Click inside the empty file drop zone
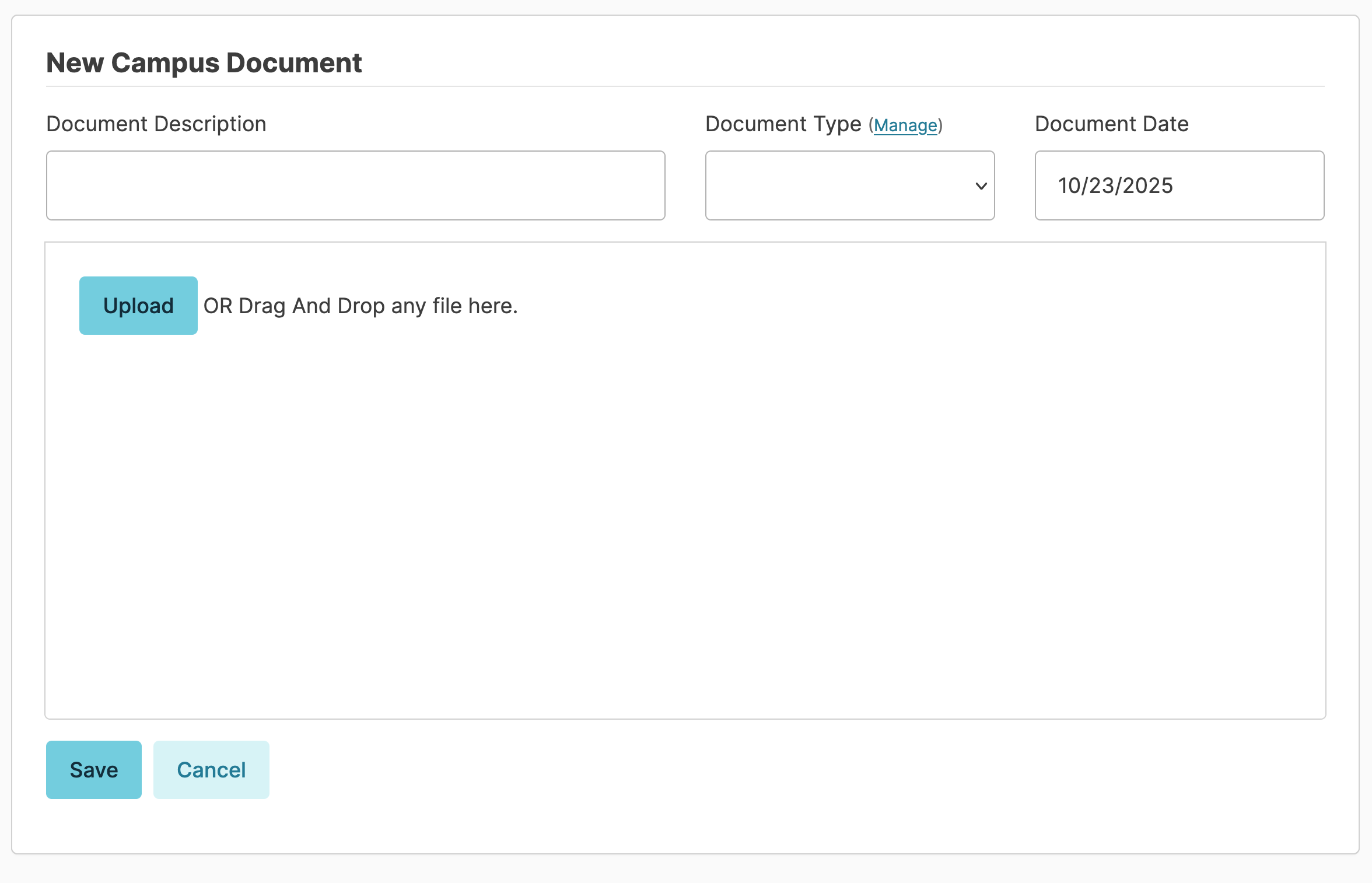 [685, 525]
